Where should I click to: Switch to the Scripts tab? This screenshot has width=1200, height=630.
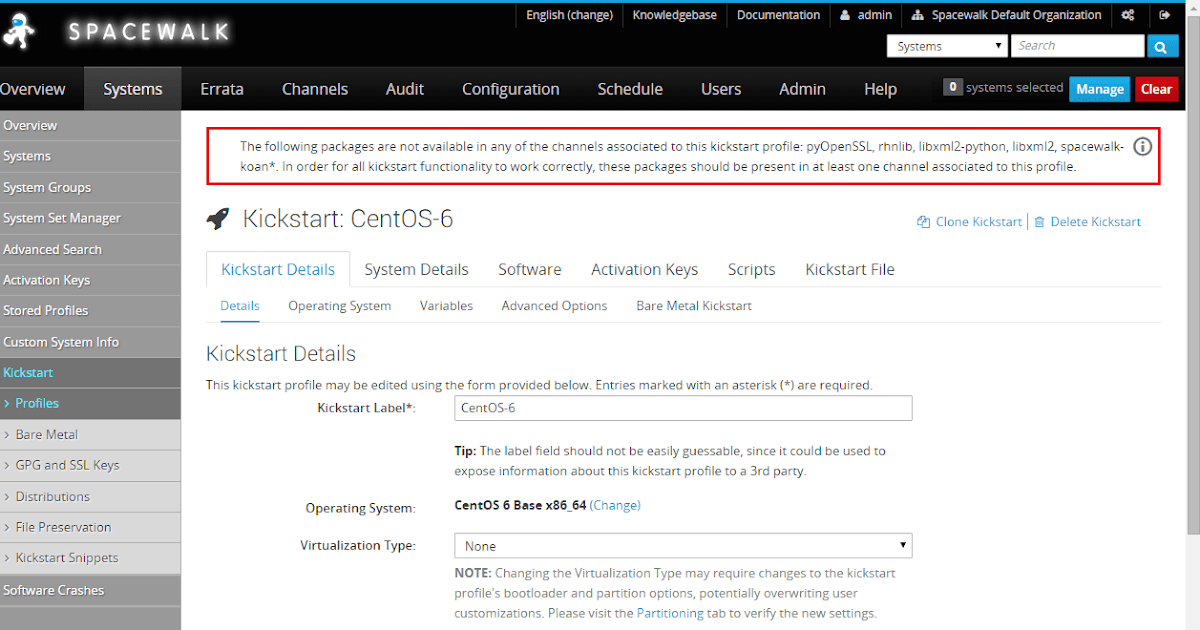coord(752,269)
